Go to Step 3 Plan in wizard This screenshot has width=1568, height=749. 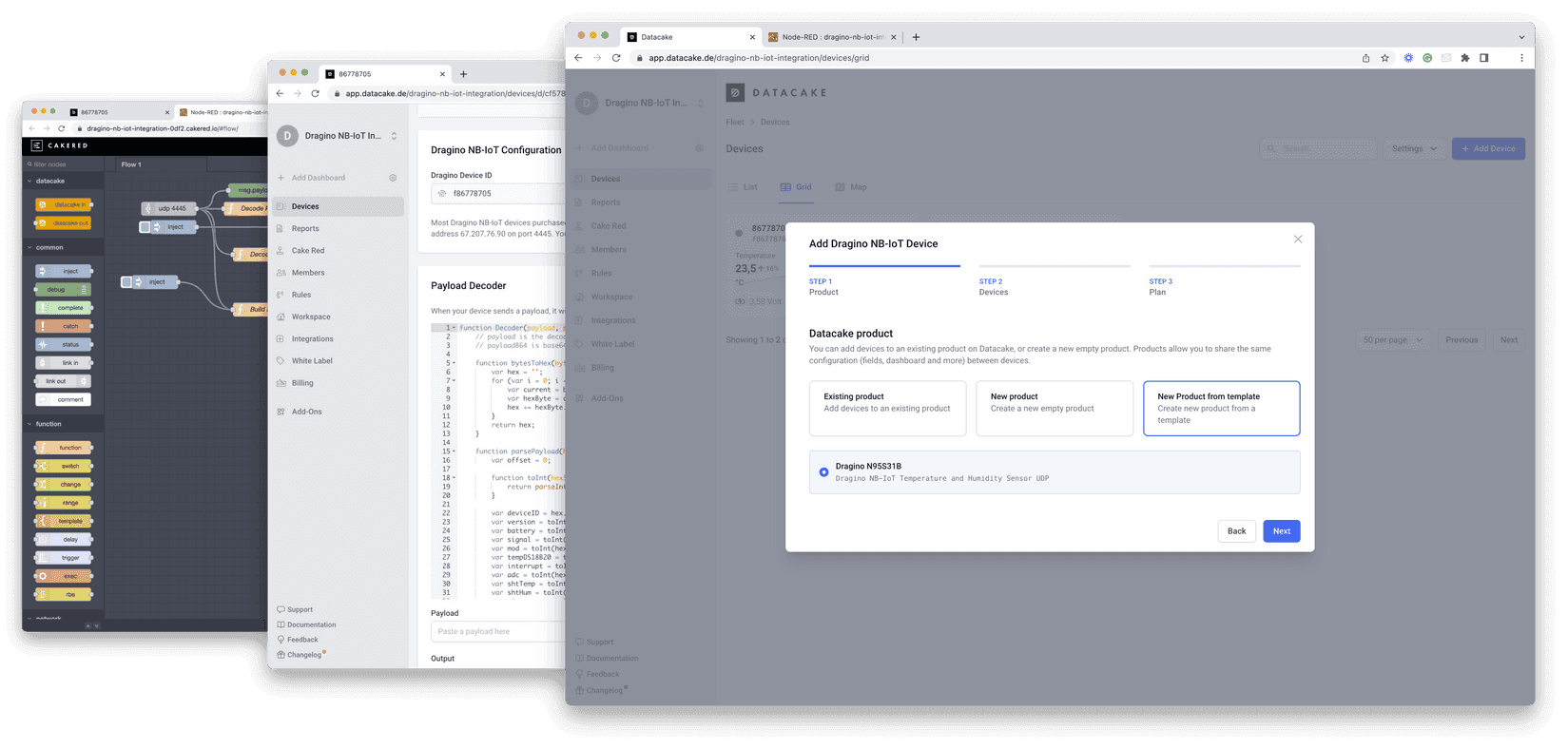(x=1225, y=283)
